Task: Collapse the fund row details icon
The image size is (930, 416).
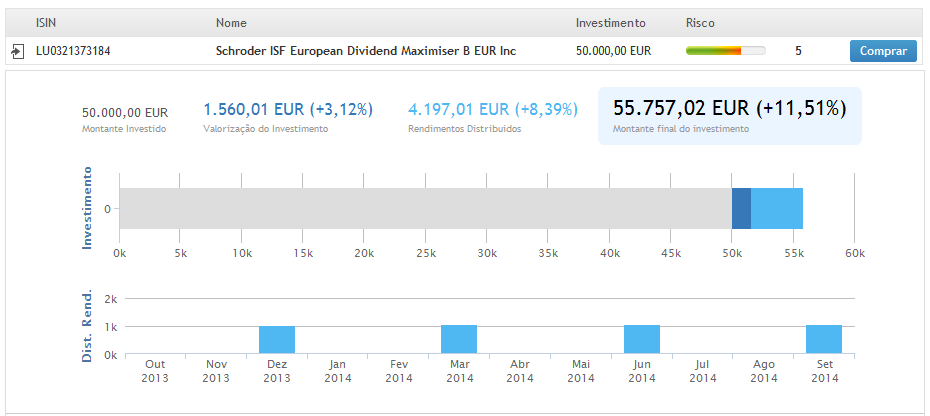Action: point(18,51)
